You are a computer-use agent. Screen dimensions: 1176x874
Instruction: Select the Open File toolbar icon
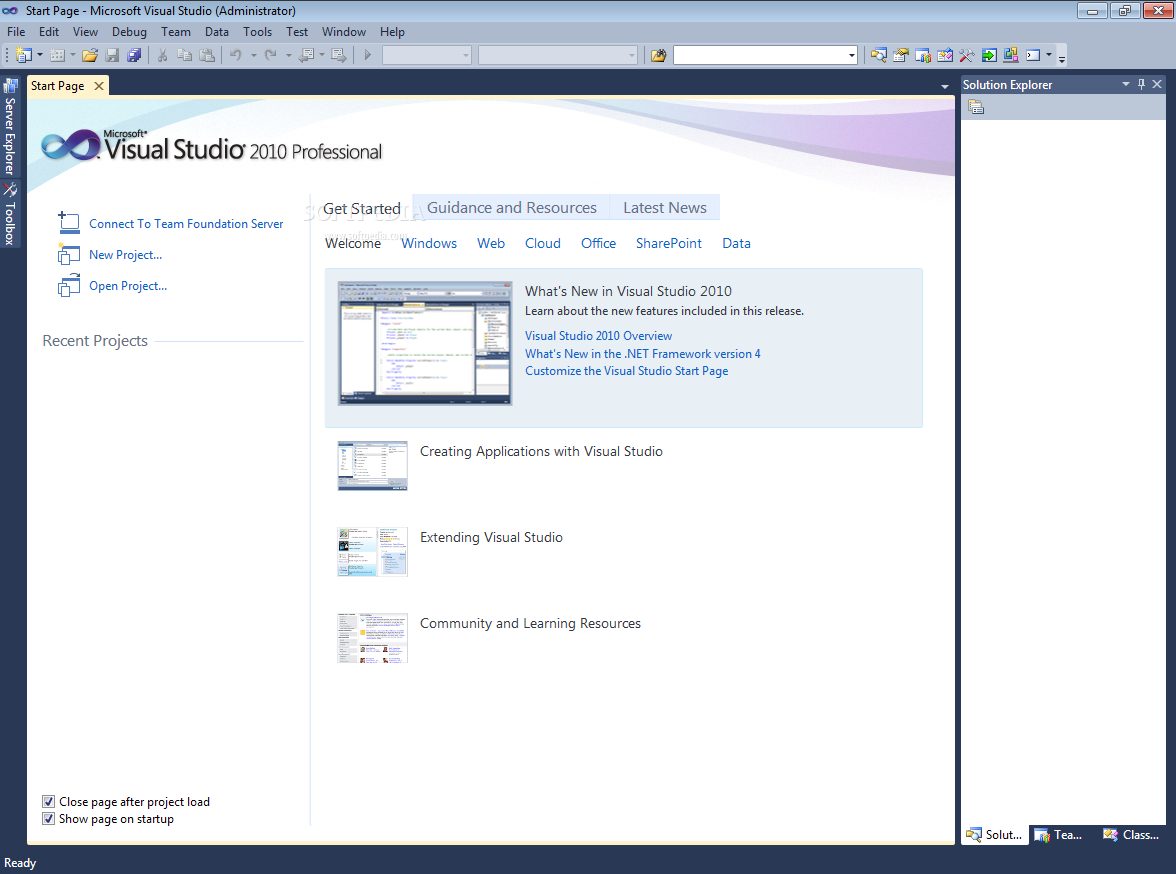point(89,55)
